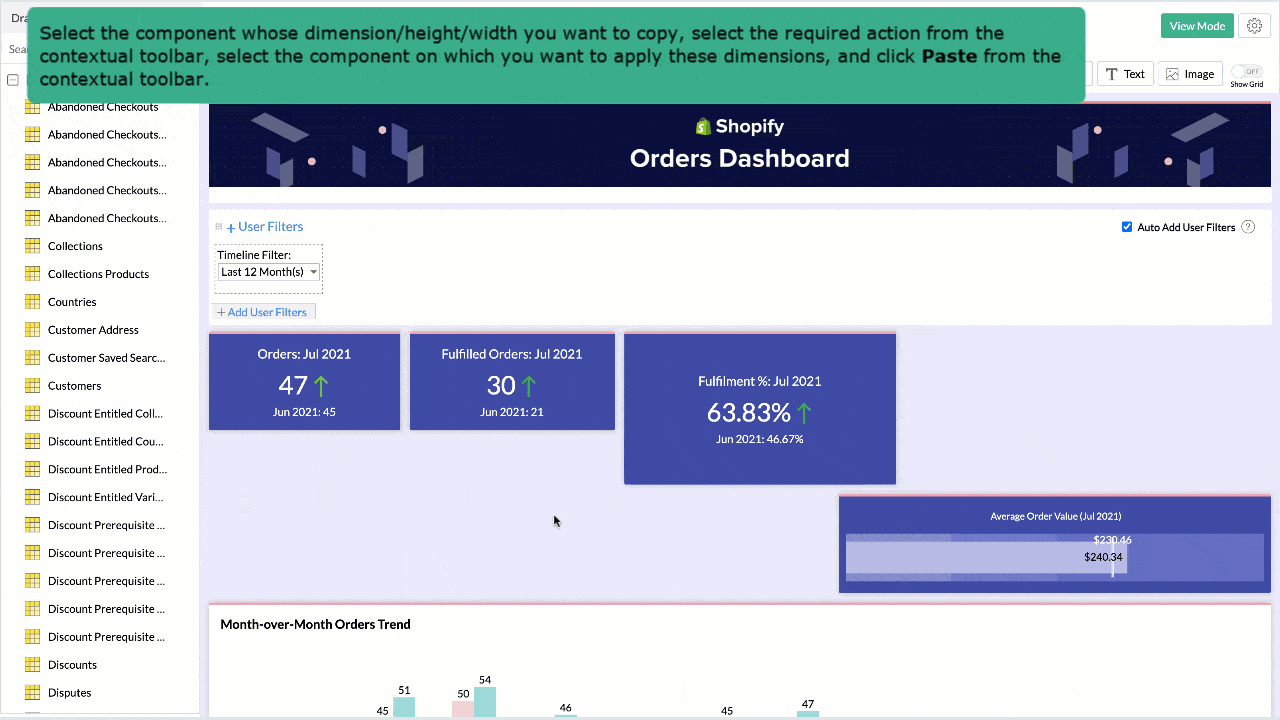Toggle the Show Grid switch
The image size is (1280, 720).
click(1246, 72)
